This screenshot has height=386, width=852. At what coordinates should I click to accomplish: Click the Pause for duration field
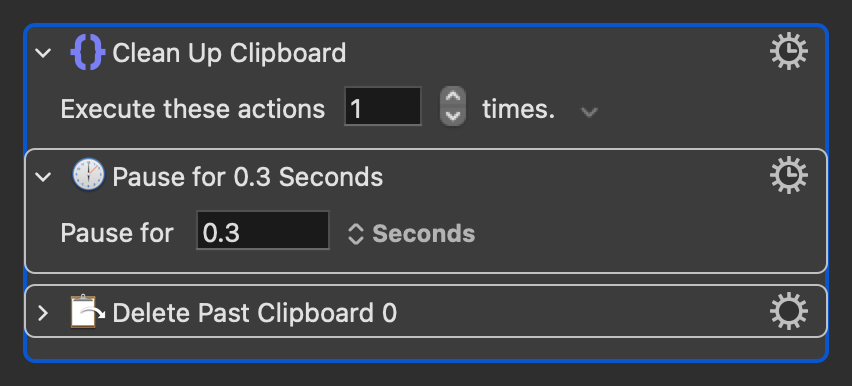(x=263, y=231)
